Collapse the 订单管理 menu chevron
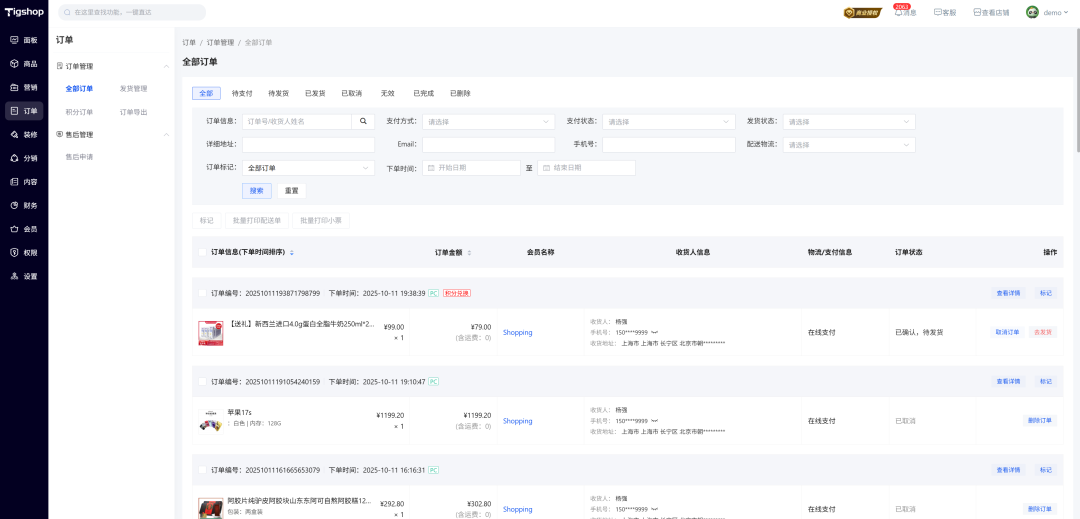Image resolution: width=1080 pixels, height=519 pixels. coord(166,66)
